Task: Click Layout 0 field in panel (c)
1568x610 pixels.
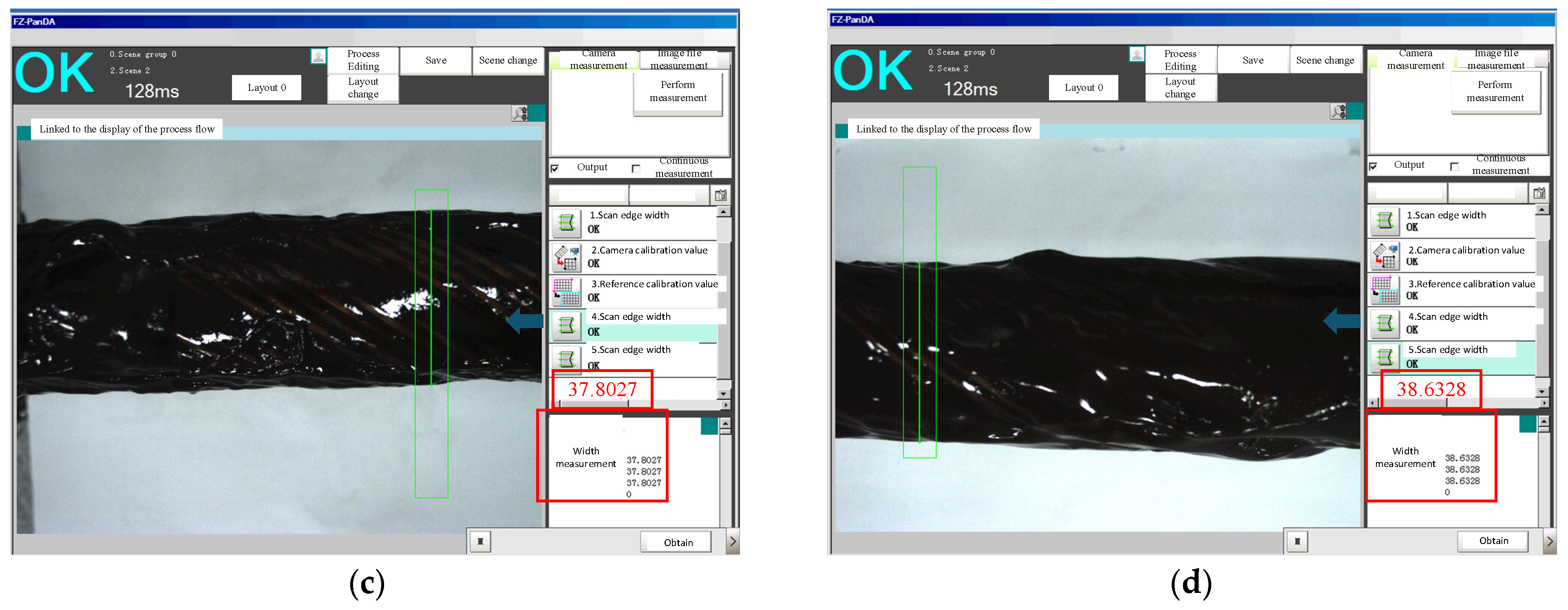Action: point(266,88)
